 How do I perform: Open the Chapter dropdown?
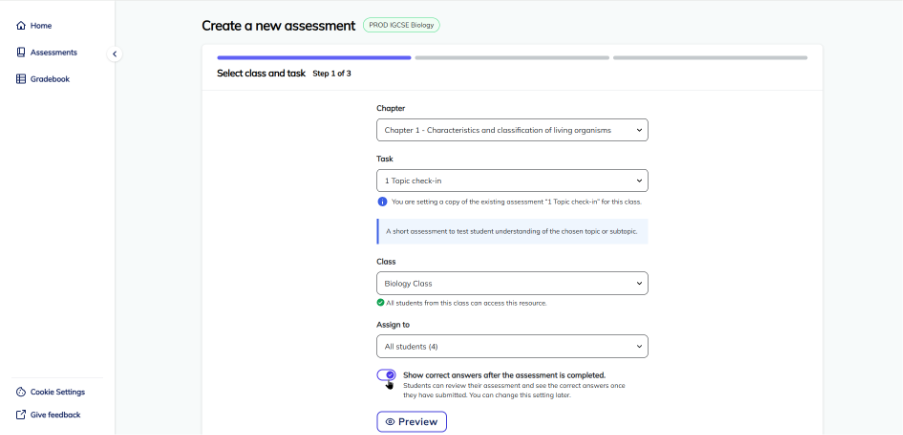tap(513, 130)
